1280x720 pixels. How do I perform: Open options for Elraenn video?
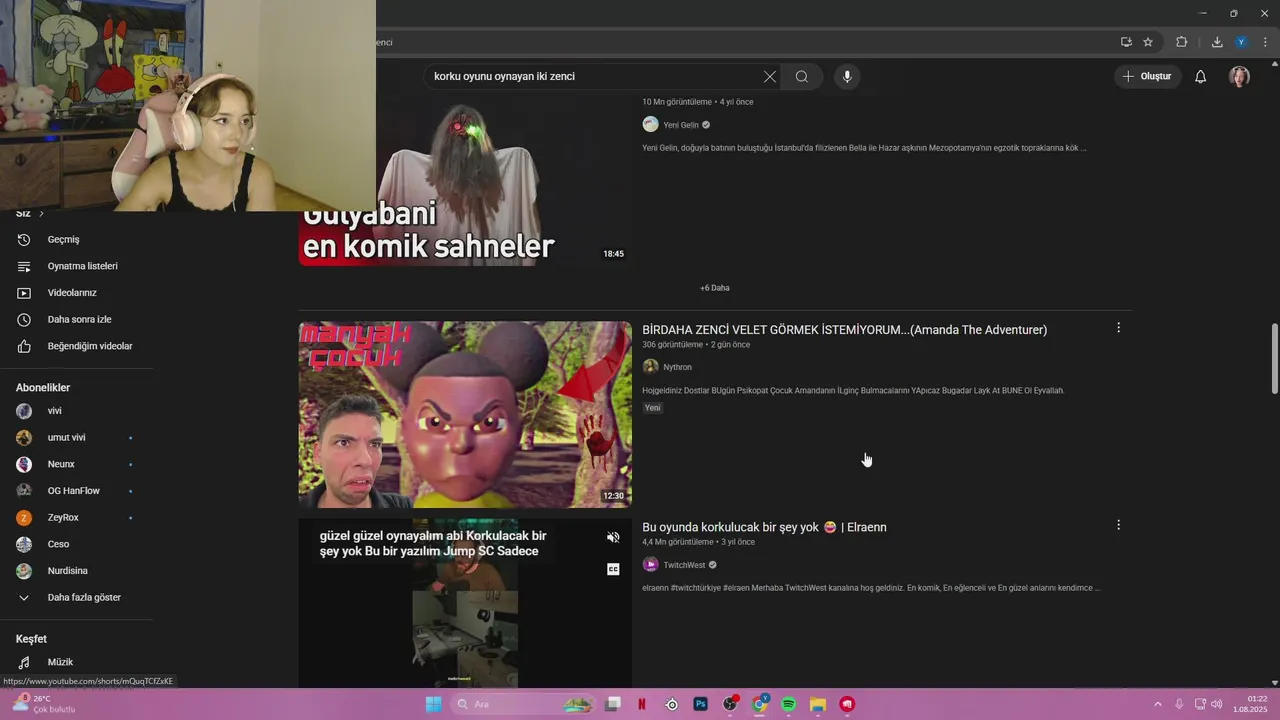[x=1118, y=525]
